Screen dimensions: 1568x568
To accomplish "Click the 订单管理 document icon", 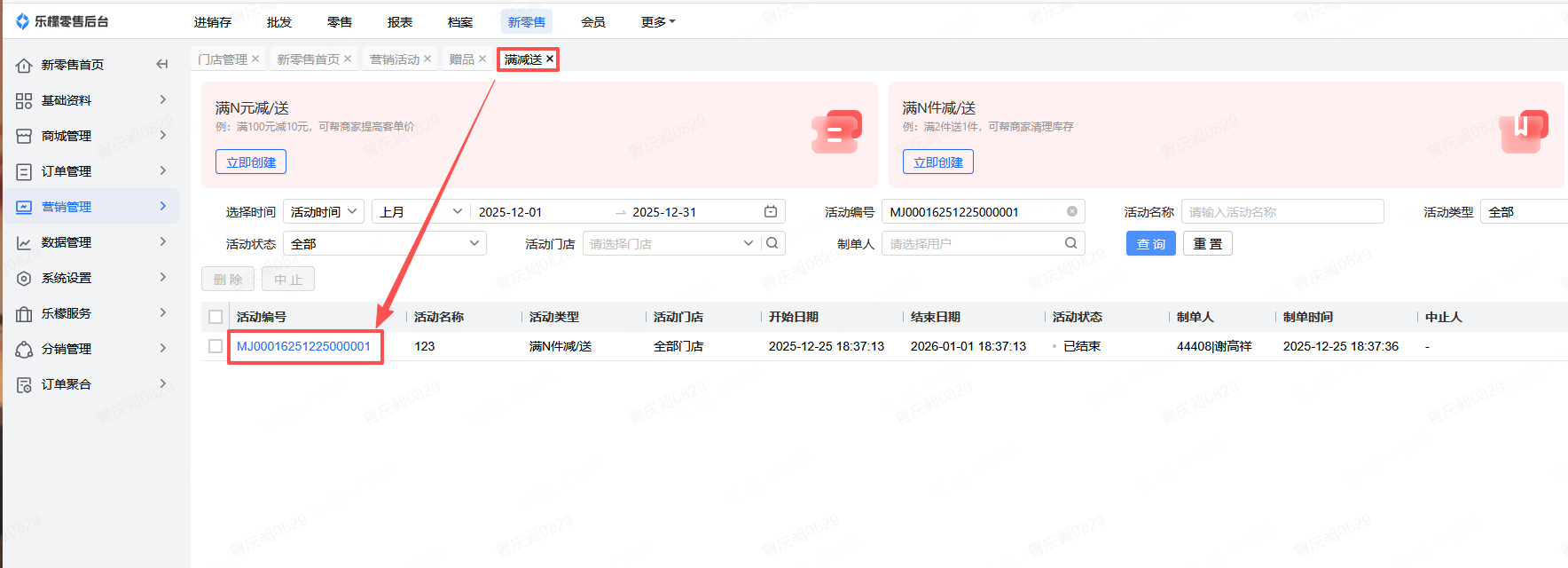I will (x=24, y=171).
